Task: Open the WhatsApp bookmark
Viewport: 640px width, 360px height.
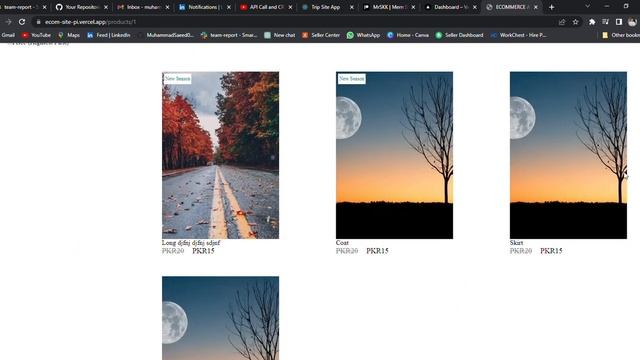Action: click(363, 35)
